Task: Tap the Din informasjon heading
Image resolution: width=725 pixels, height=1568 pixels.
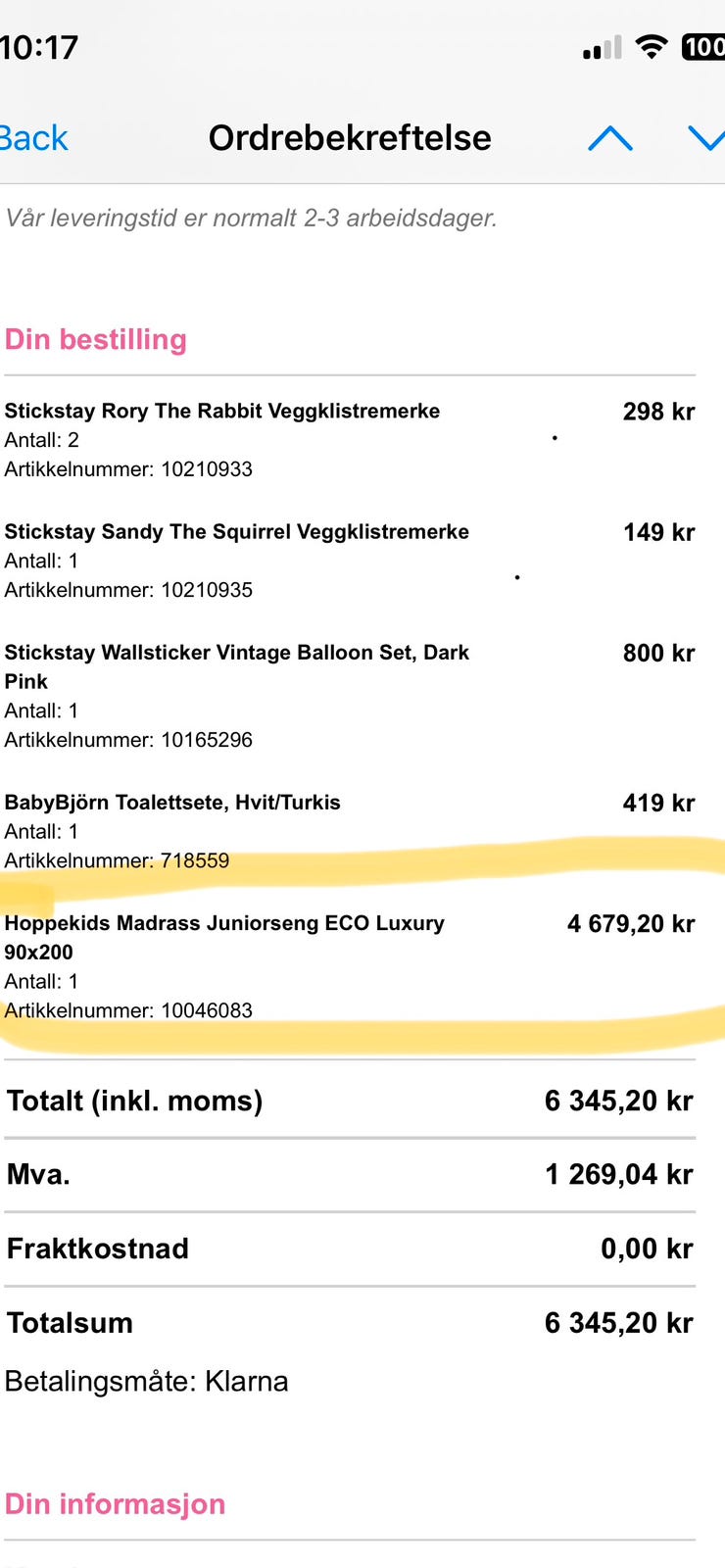Action: 116,1504
